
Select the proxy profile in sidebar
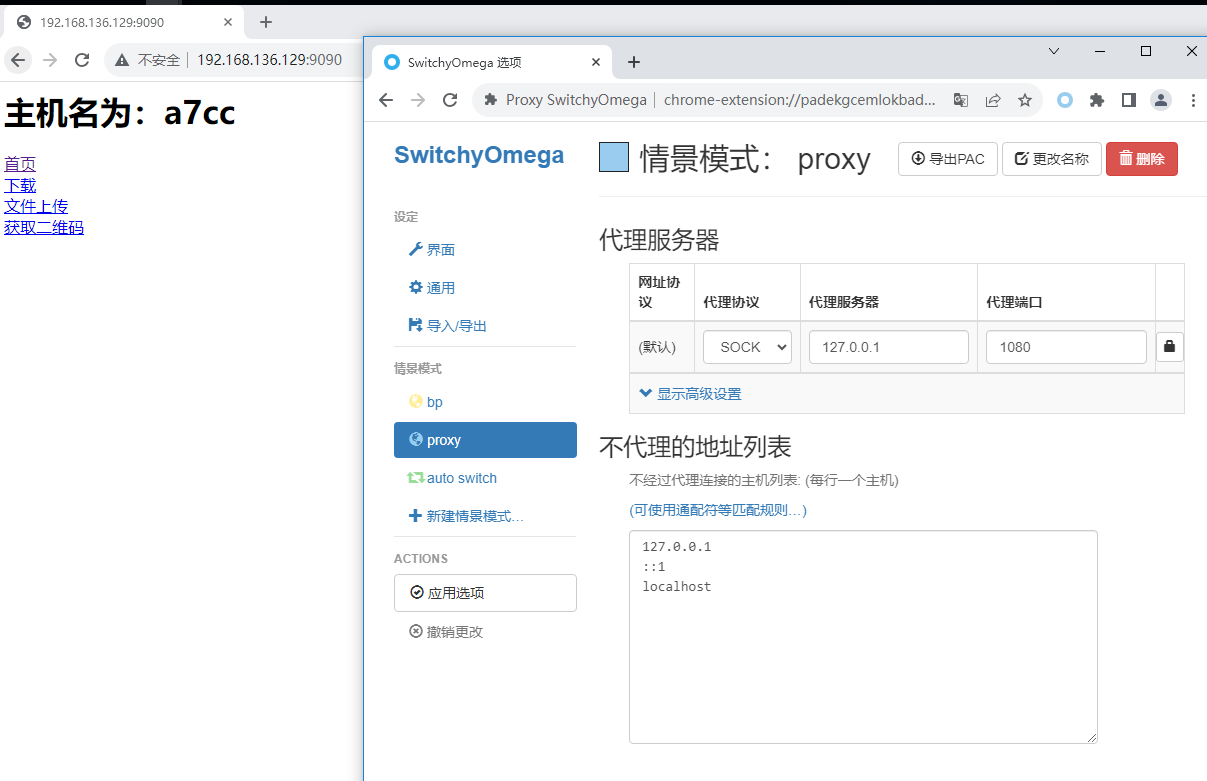click(485, 440)
